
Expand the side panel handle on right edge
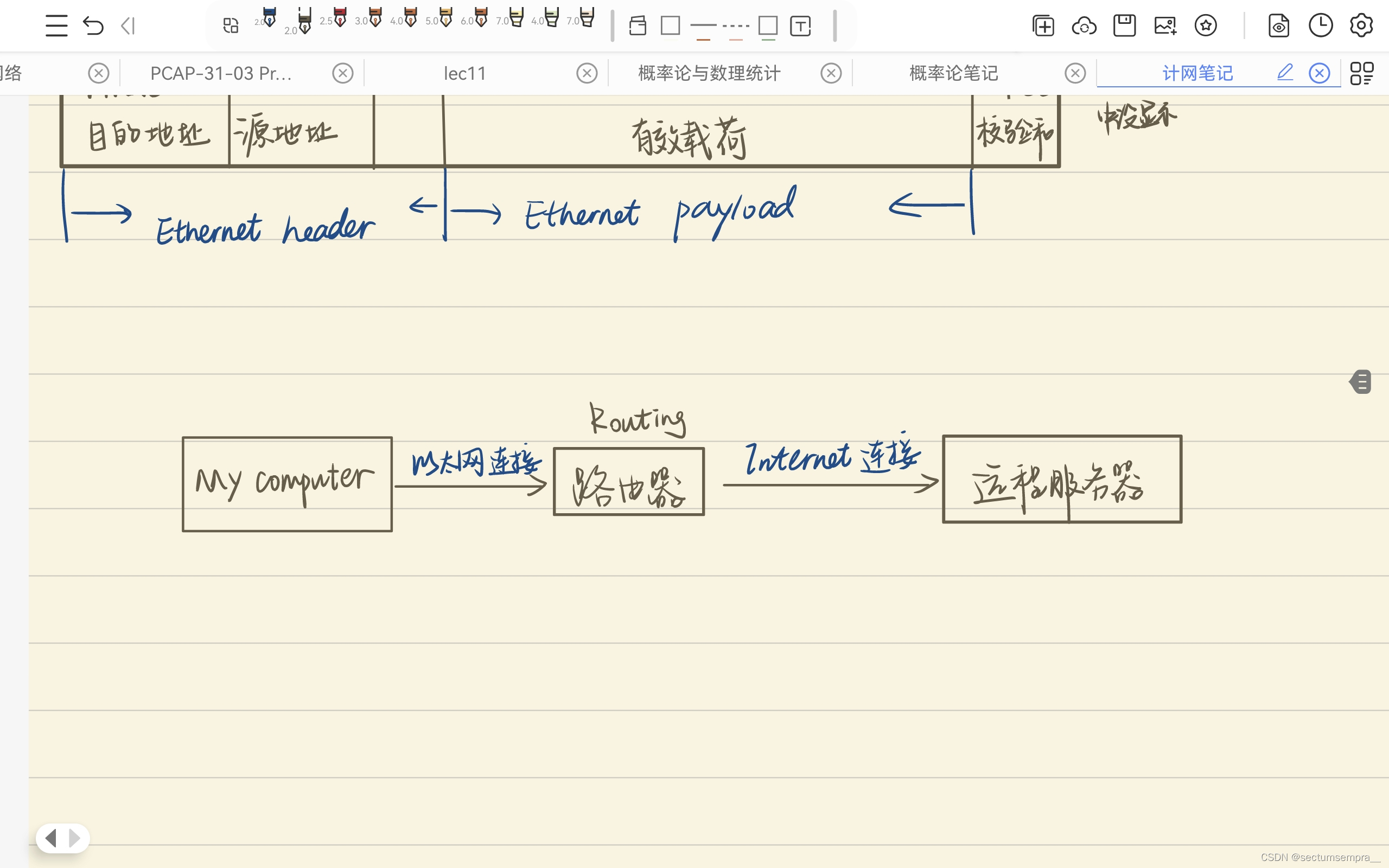tap(1361, 382)
